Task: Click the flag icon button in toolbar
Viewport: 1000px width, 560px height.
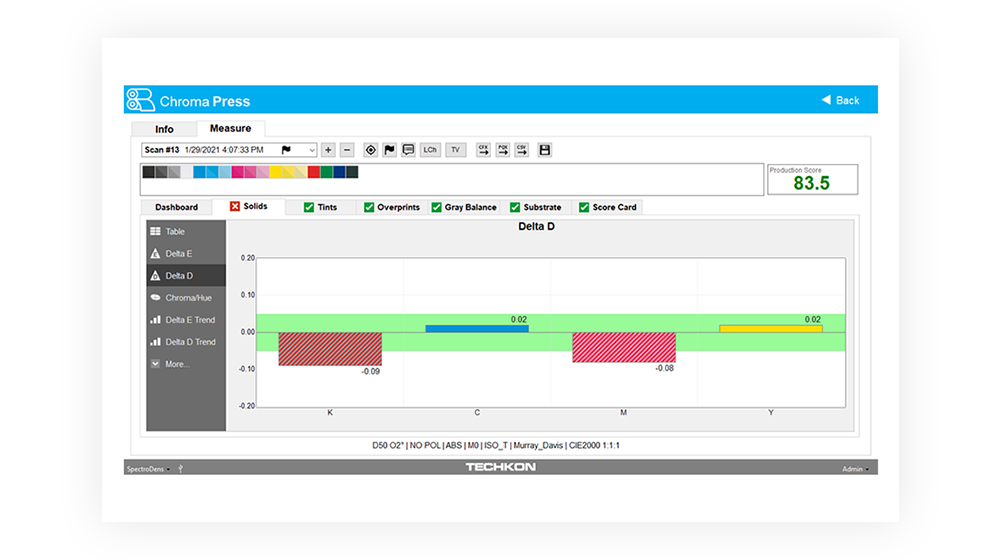Action: [389, 150]
